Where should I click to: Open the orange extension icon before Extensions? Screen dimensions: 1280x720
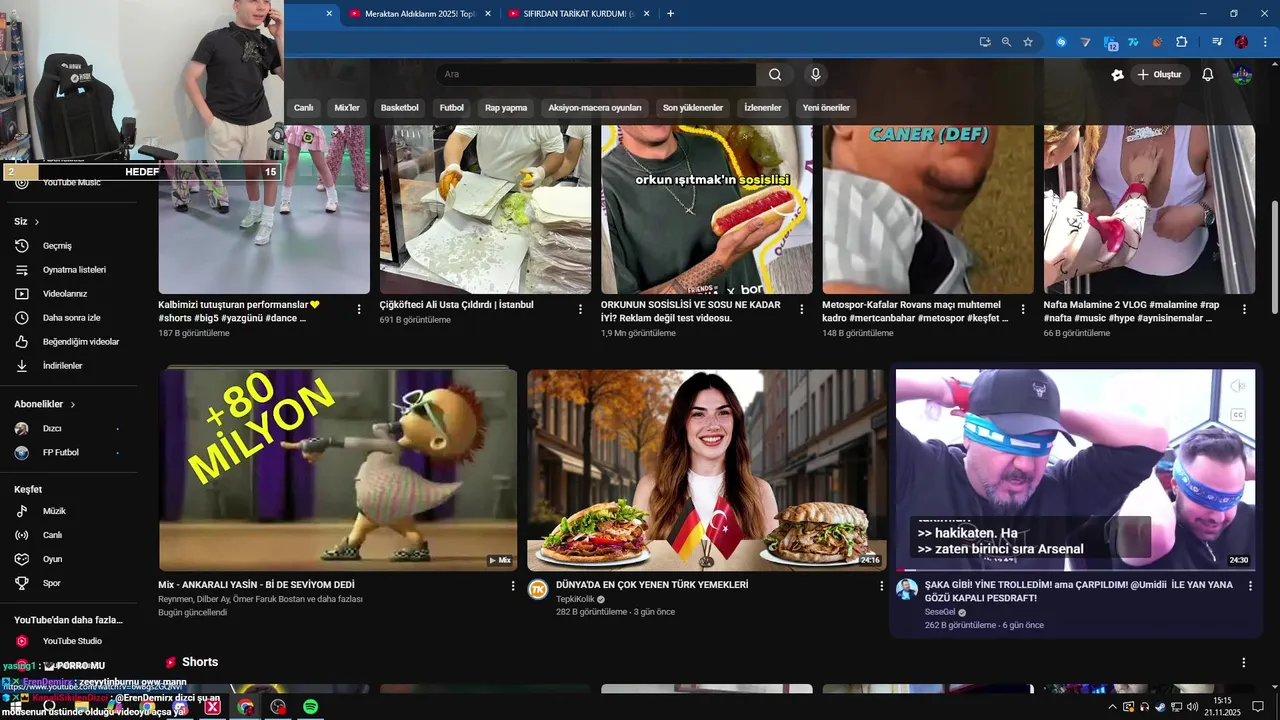(x=1158, y=42)
